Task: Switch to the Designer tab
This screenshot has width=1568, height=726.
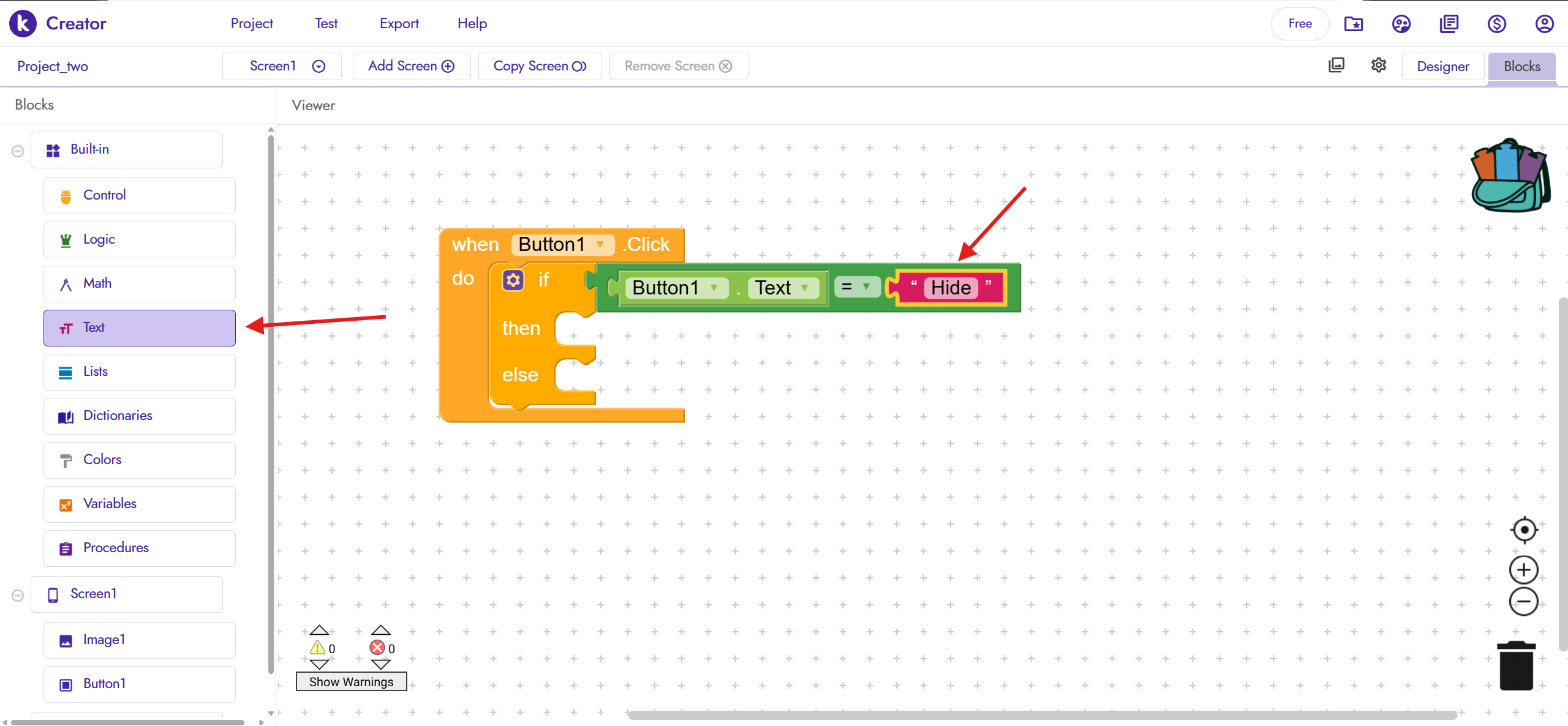Action: coord(1442,66)
